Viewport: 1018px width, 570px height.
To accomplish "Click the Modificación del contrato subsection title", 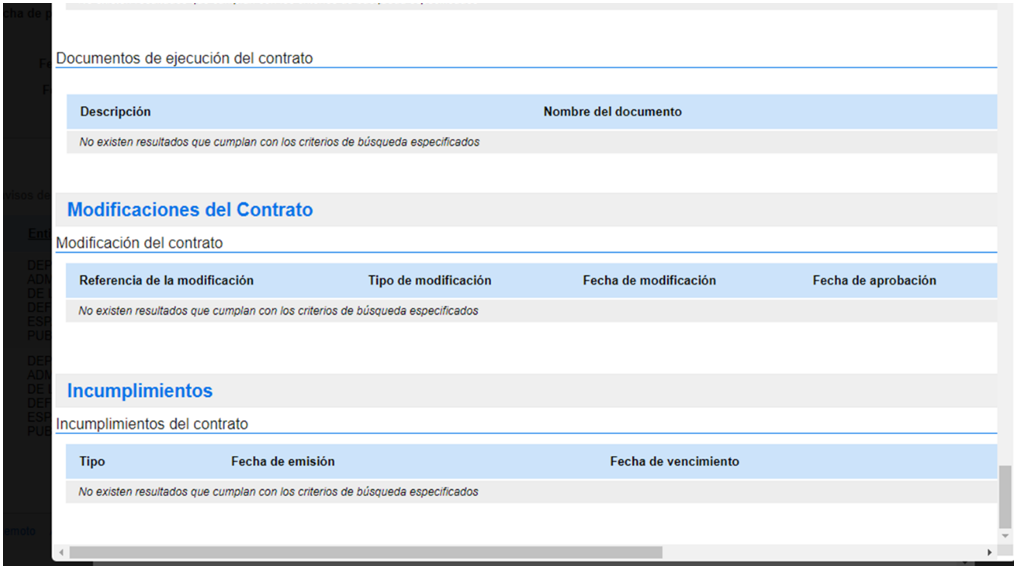I will (x=139, y=243).
